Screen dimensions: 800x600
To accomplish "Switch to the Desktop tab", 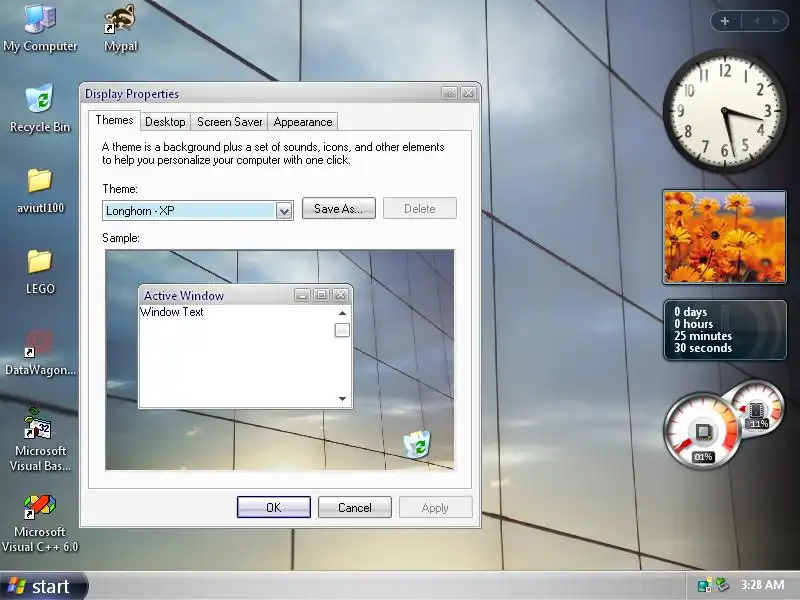I will coord(165,122).
